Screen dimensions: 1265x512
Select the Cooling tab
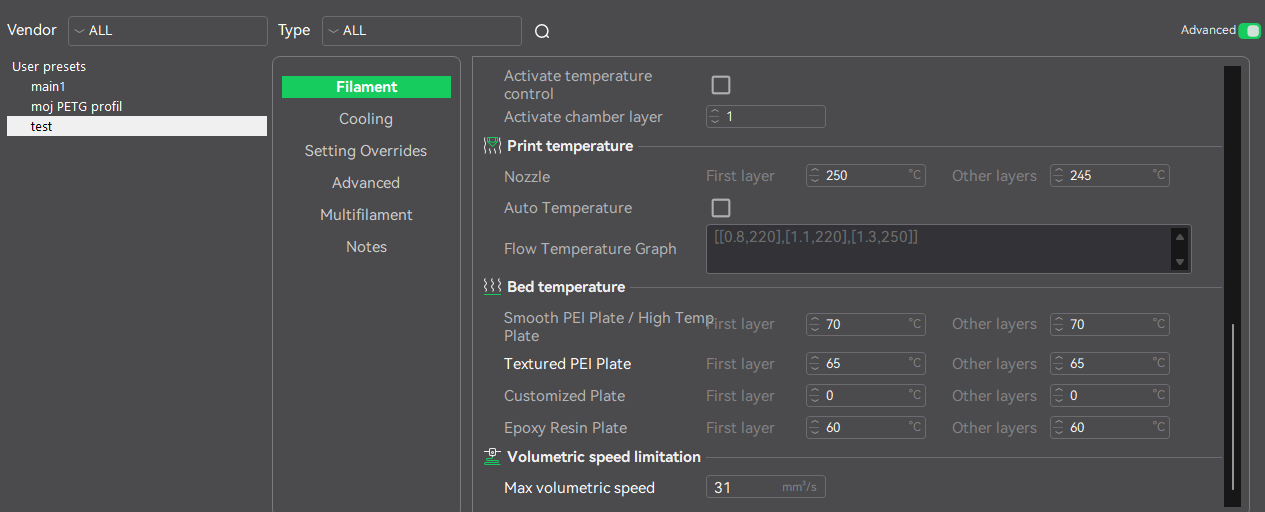366,119
